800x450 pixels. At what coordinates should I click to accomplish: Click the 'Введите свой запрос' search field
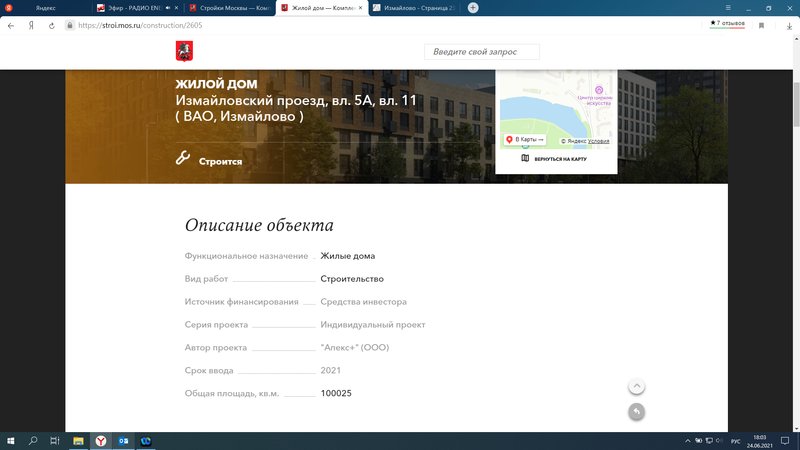[482, 52]
